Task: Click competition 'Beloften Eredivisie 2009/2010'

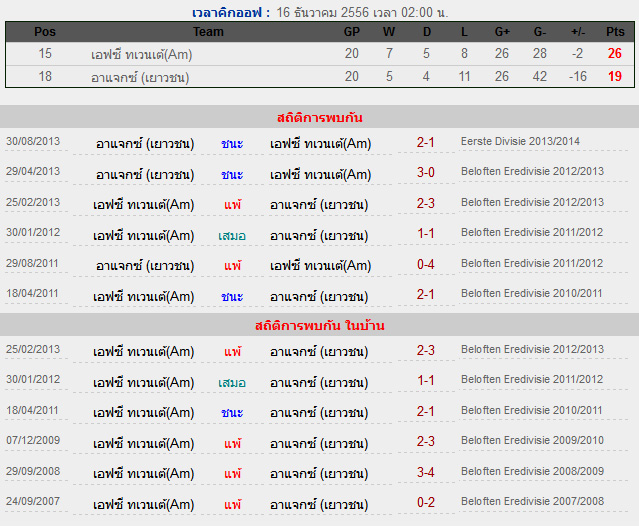Action: (532, 440)
